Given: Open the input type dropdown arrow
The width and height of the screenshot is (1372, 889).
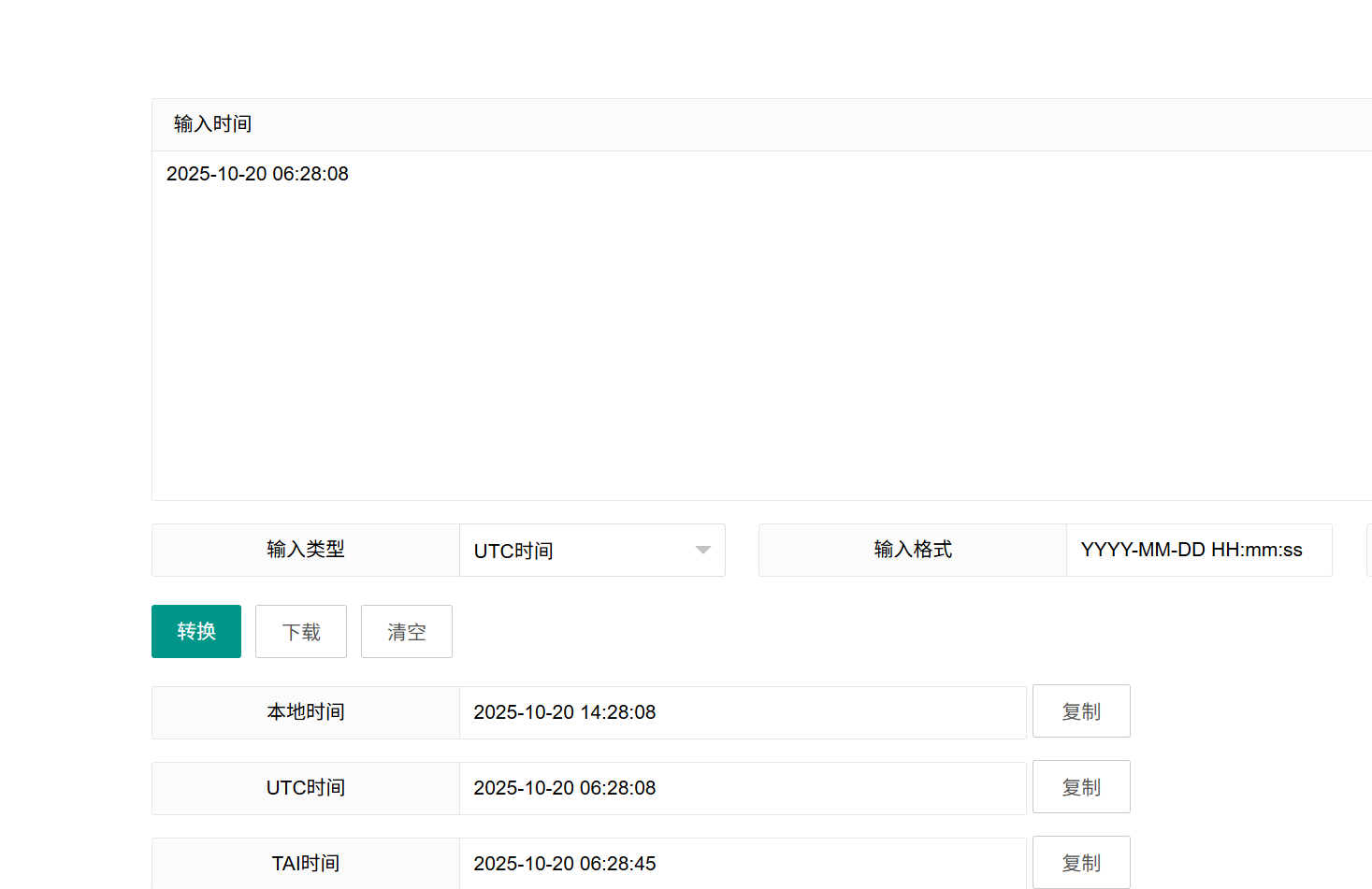Looking at the screenshot, I should [x=703, y=551].
